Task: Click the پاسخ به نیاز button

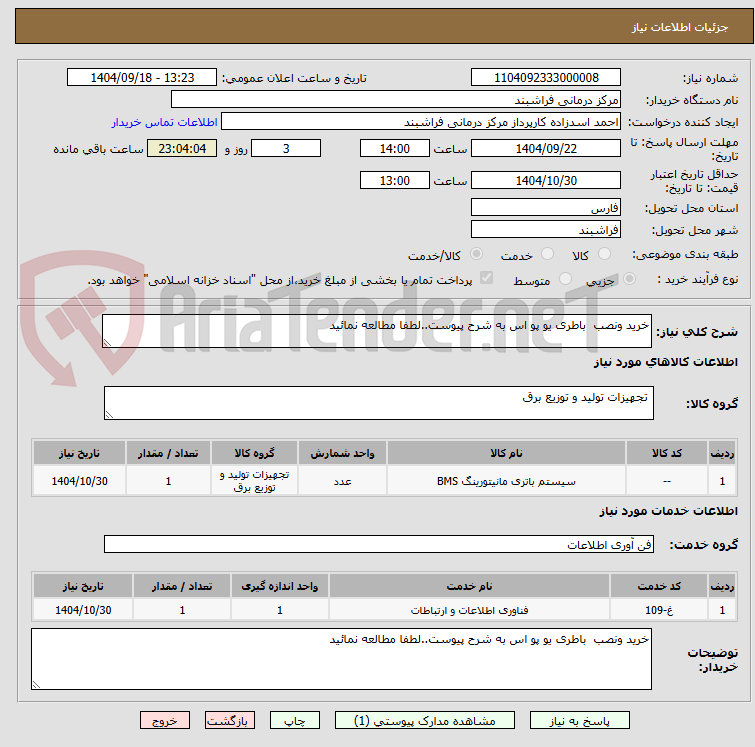Action: coord(579,721)
